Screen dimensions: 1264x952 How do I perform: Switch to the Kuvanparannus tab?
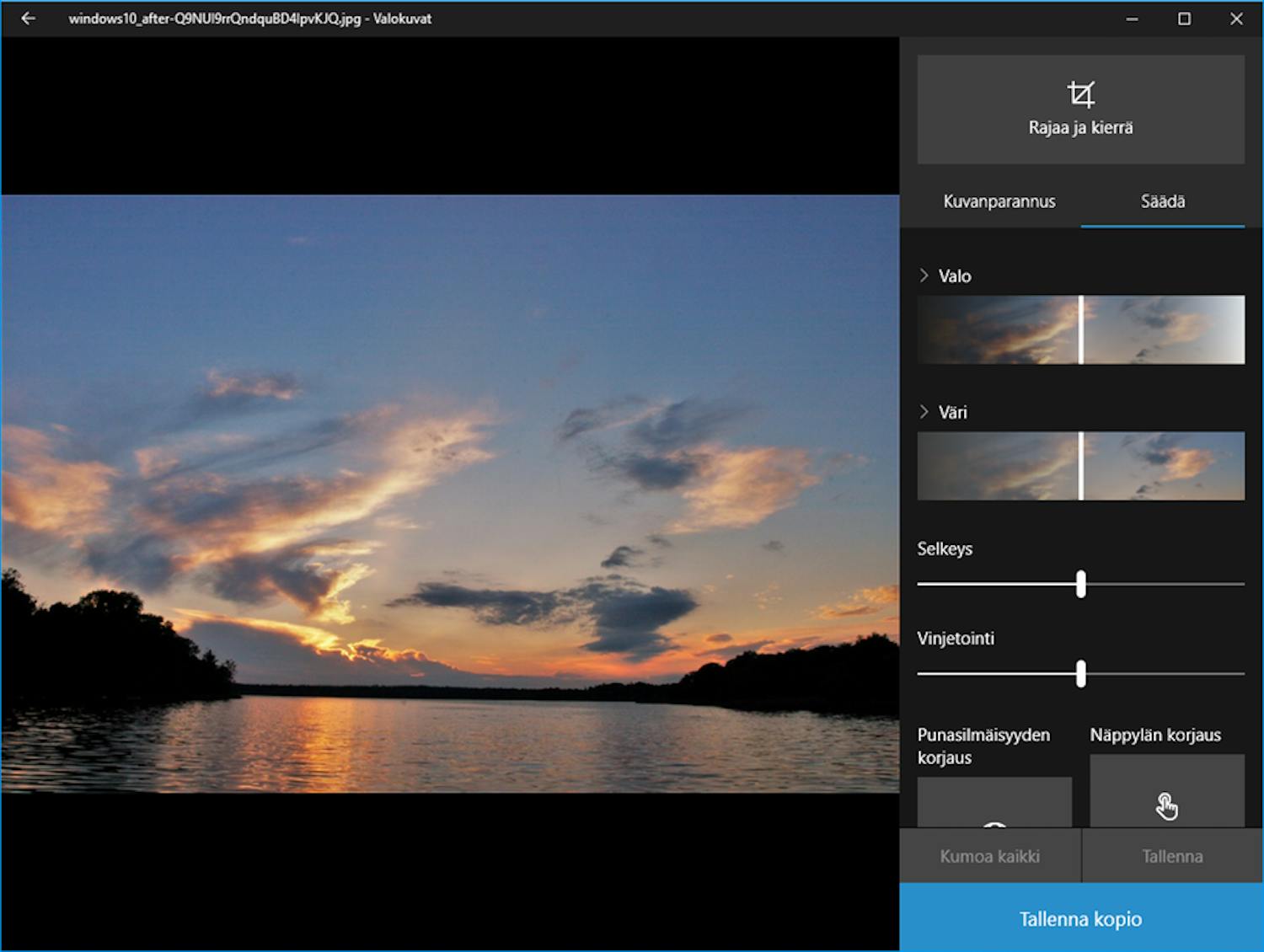(x=999, y=201)
